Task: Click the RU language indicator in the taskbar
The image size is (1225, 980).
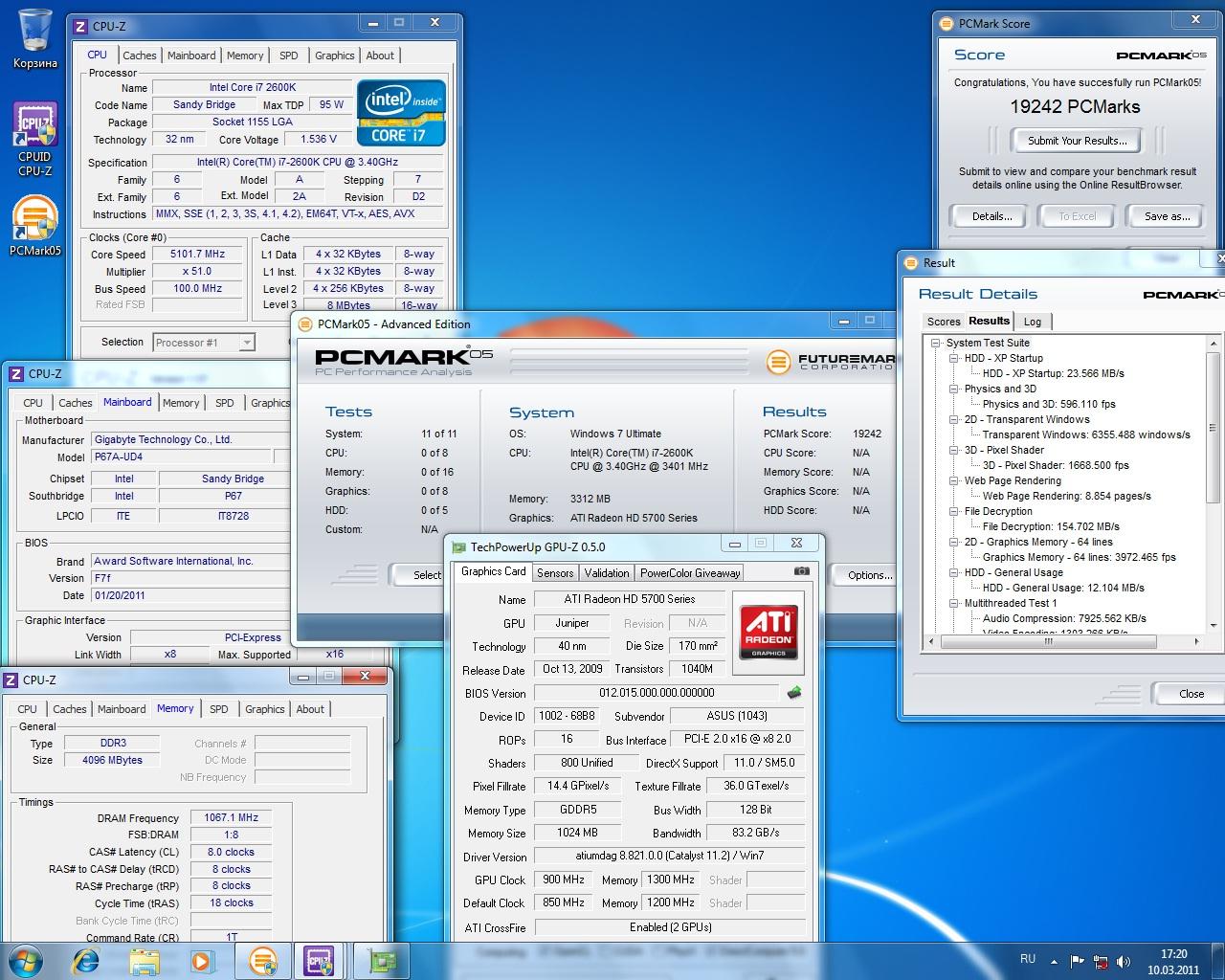Action: [1027, 959]
